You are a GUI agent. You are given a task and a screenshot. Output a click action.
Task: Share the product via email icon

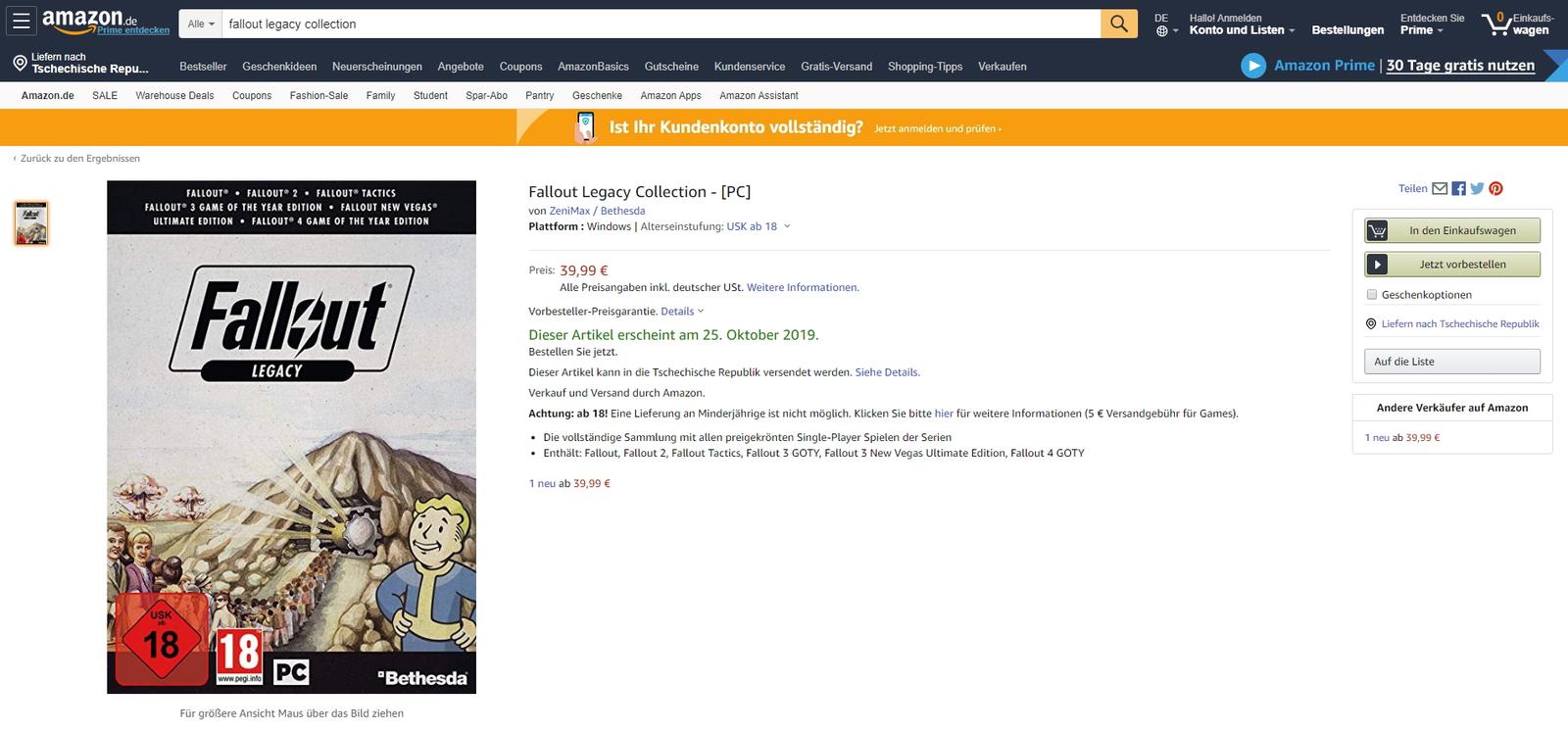[1440, 188]
